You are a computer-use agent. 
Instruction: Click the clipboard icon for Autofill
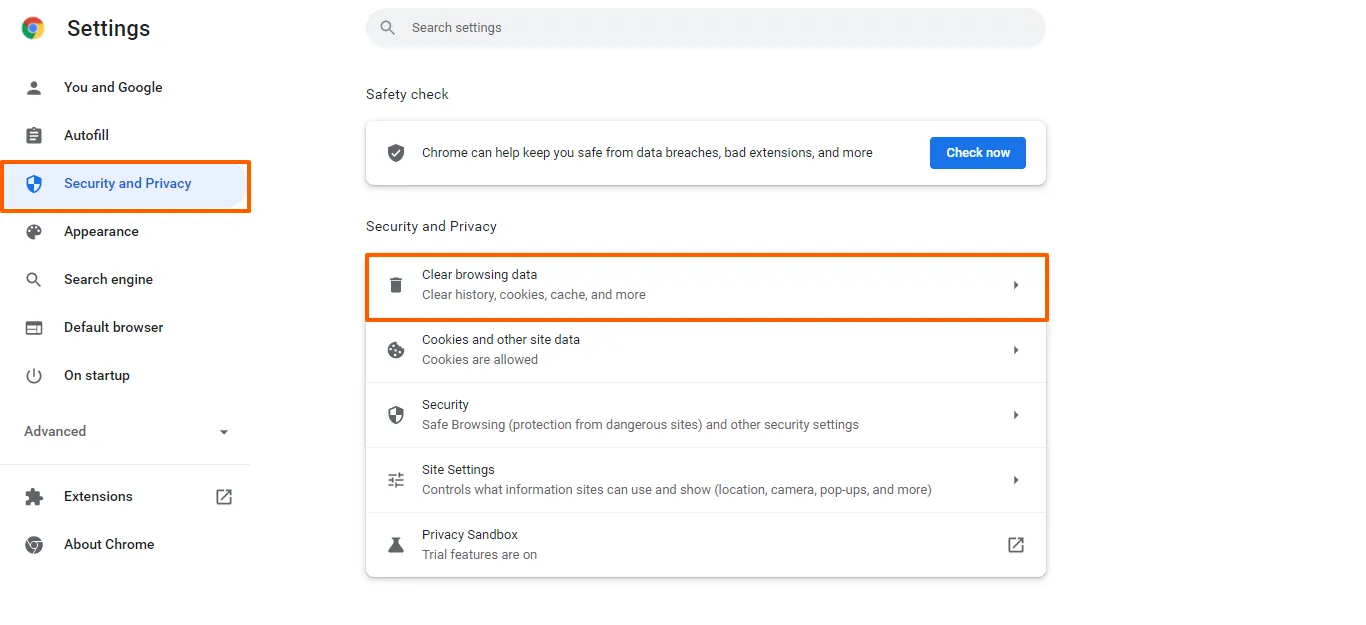pos(34,136)
